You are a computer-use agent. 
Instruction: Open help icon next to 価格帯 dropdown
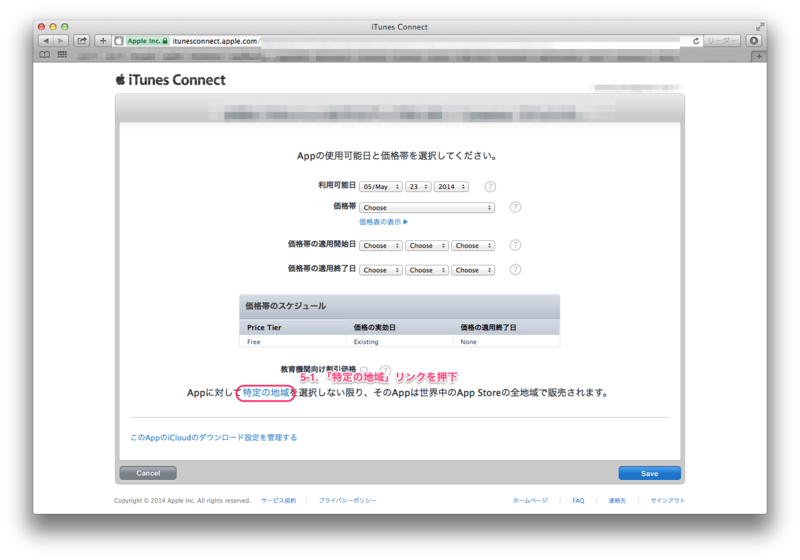point(515,207)
